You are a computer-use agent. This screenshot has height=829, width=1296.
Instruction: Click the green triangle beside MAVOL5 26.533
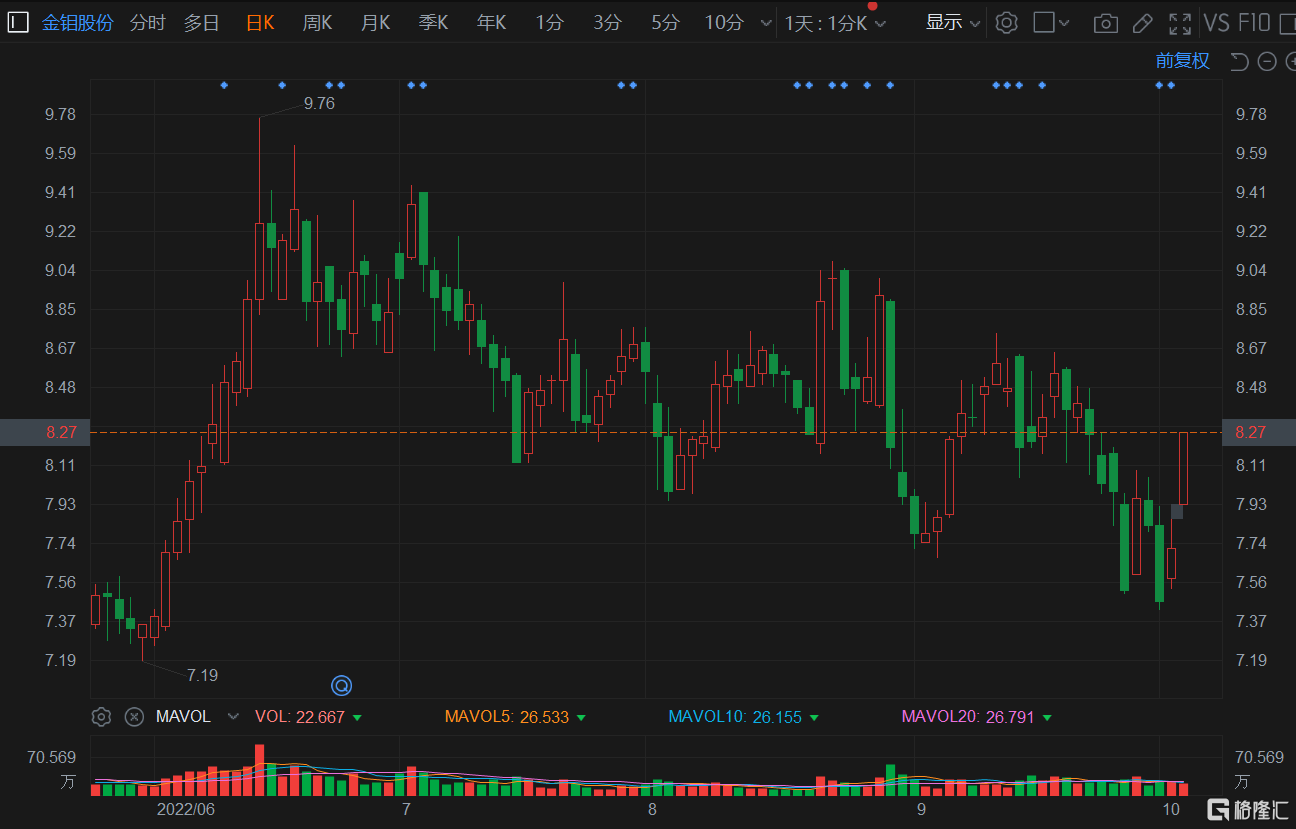pyautogui.click(x=582, y=718)
